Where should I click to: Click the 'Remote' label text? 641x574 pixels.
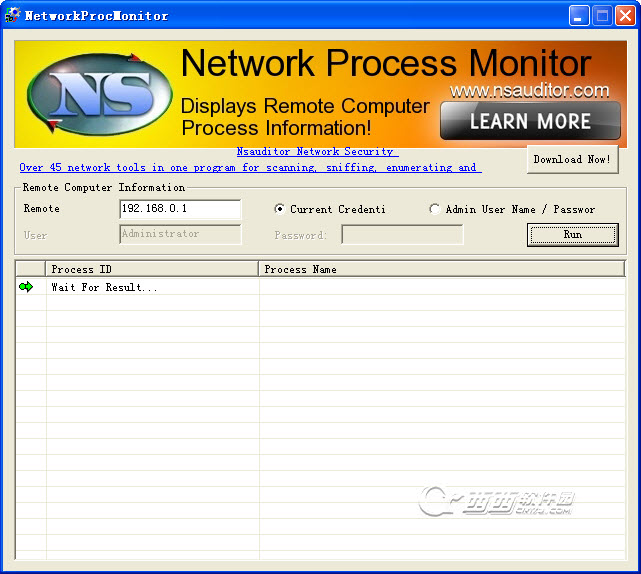click(42, 209)
